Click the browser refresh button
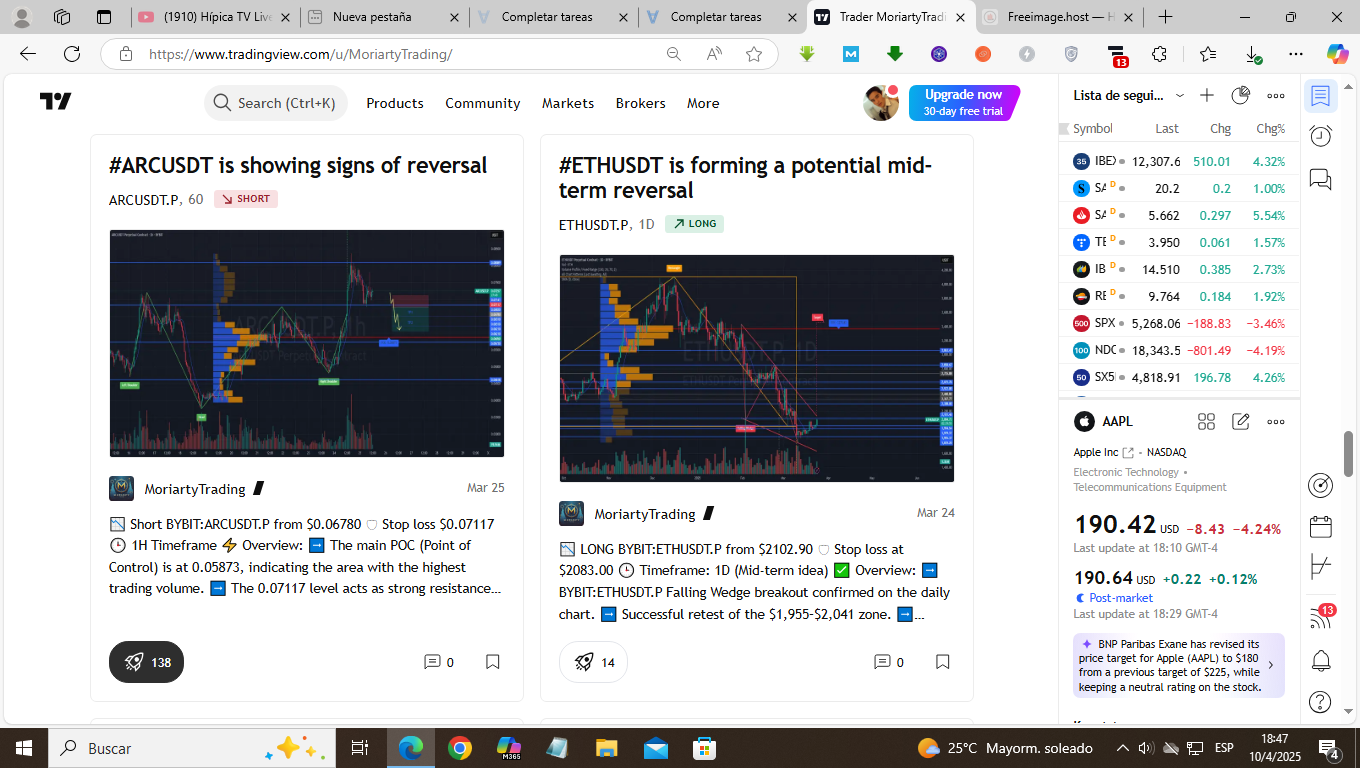Image resolution: width=1360 pixels, height=768 pixels. (x=72, y=54)
